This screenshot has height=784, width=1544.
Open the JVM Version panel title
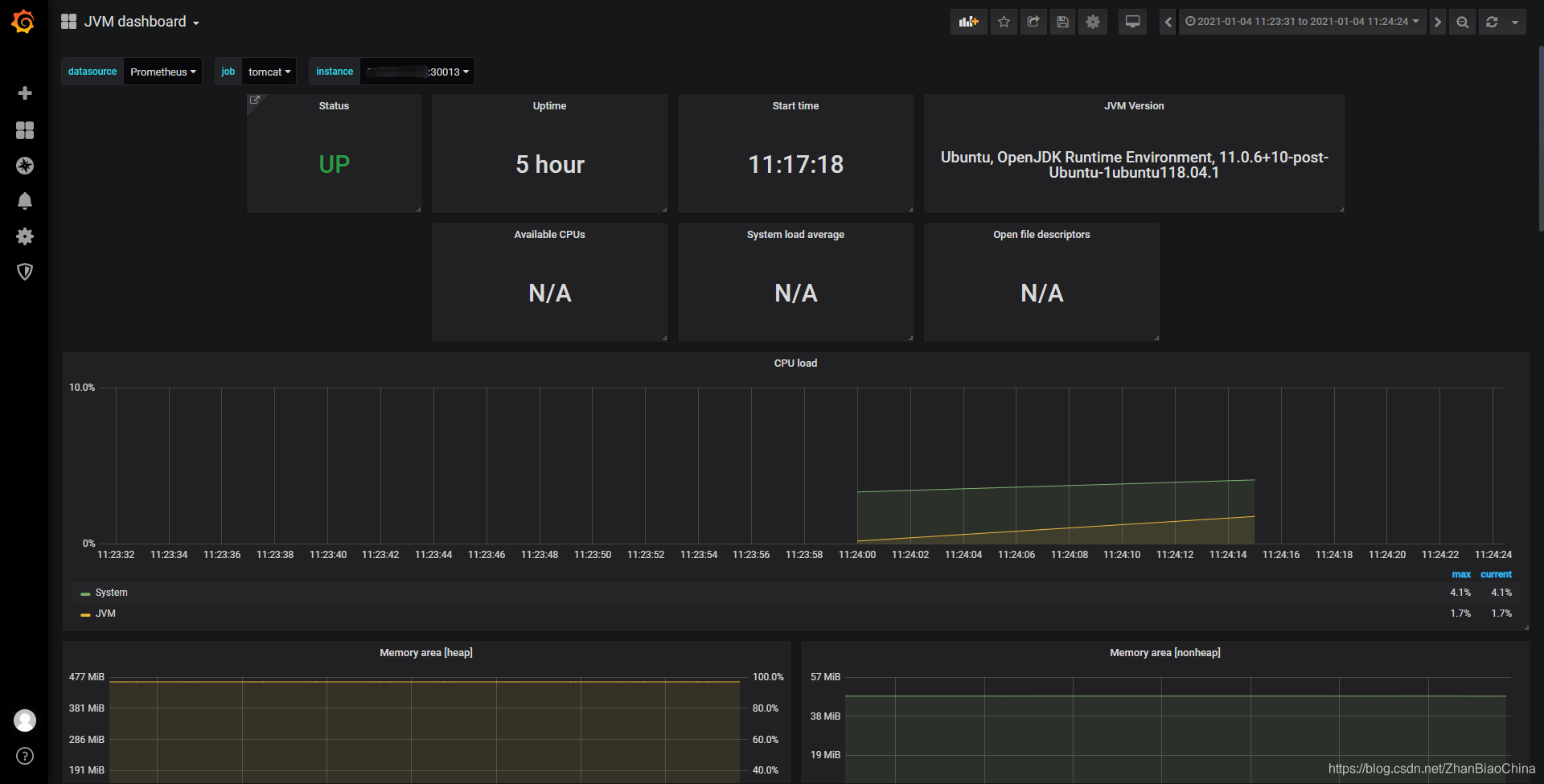click(x=1134, y=106)
